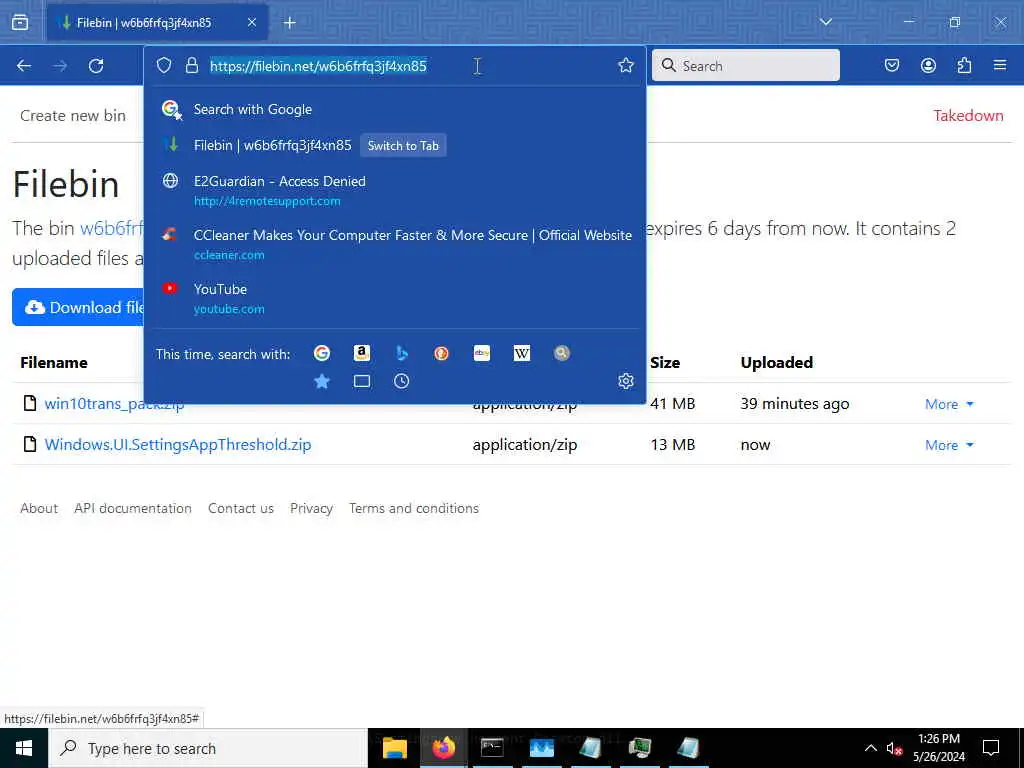Open File Explorer from taskbar
The width and height of the screenshot is (1024, 768).
coord(394,748)
